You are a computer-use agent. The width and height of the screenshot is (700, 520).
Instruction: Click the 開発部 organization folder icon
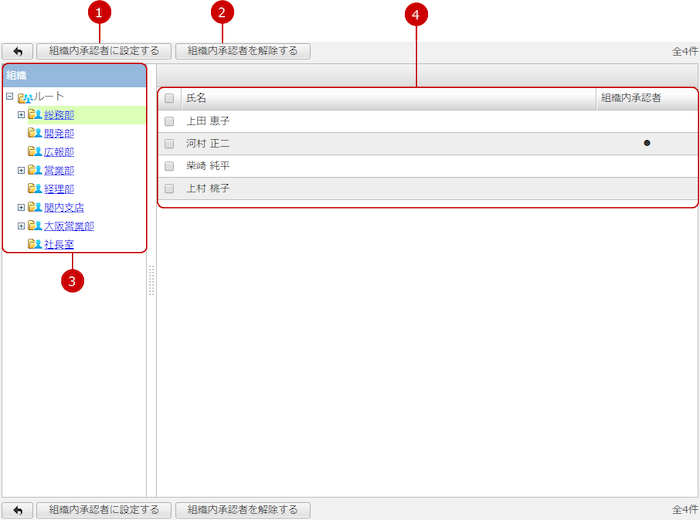click(35, 134)
